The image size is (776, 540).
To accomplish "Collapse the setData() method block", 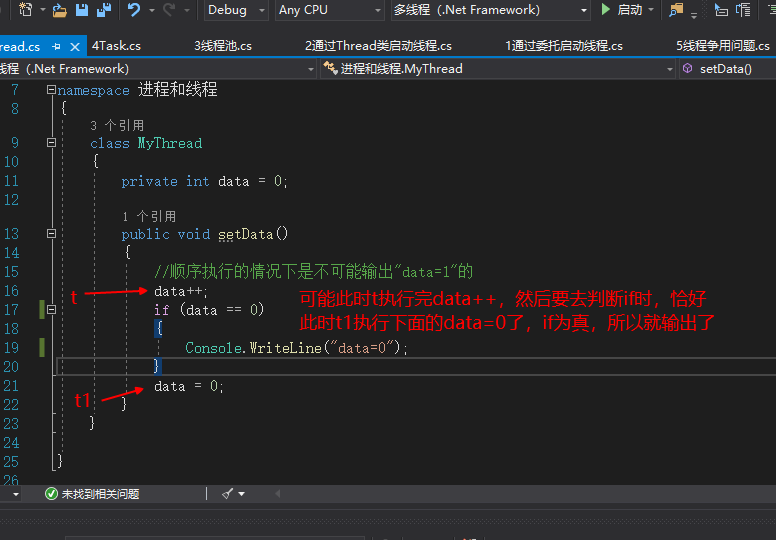I will tap(51, 234).
